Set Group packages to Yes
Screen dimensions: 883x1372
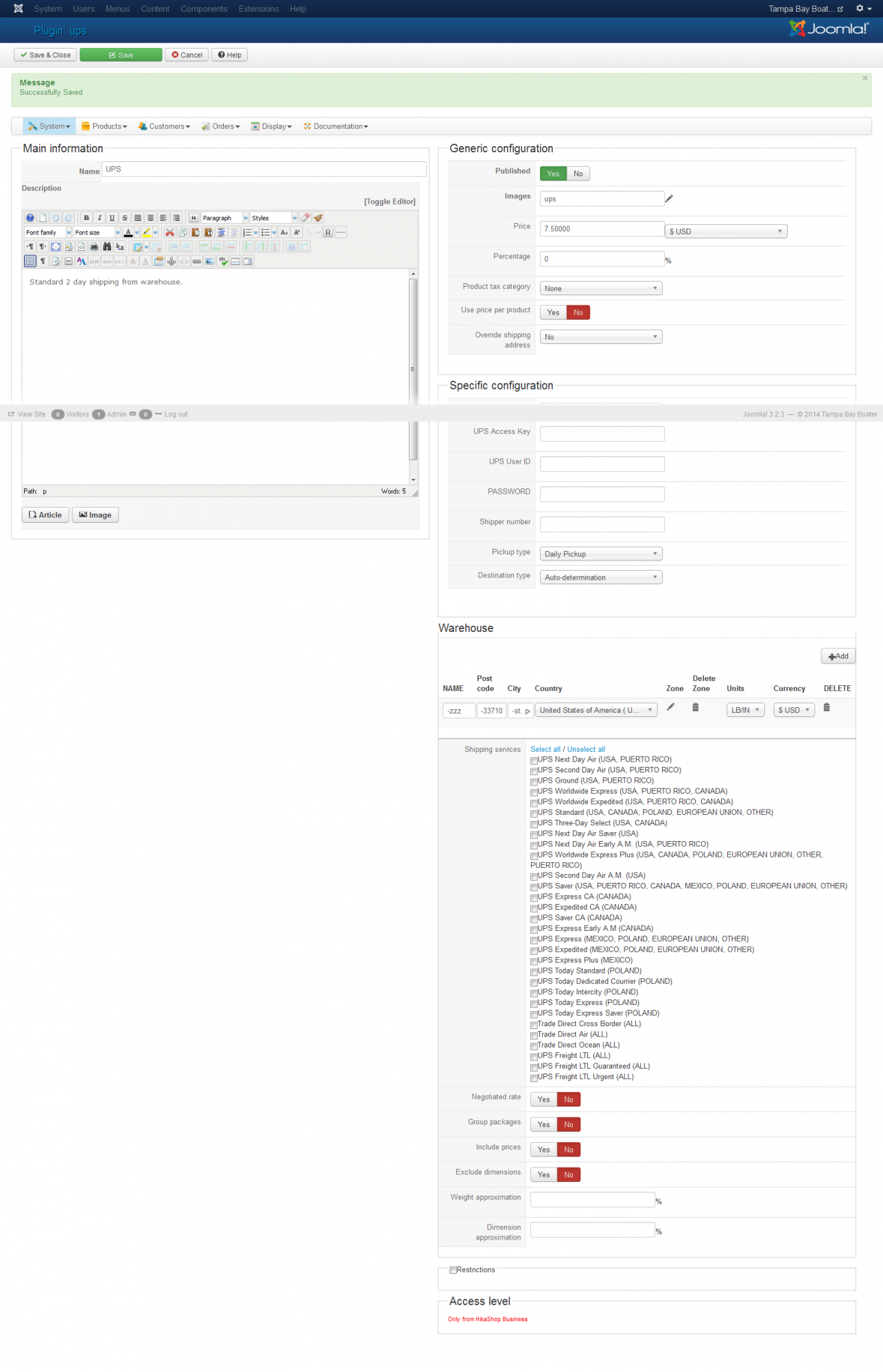pyautogui.click(x=543, y=1125)
